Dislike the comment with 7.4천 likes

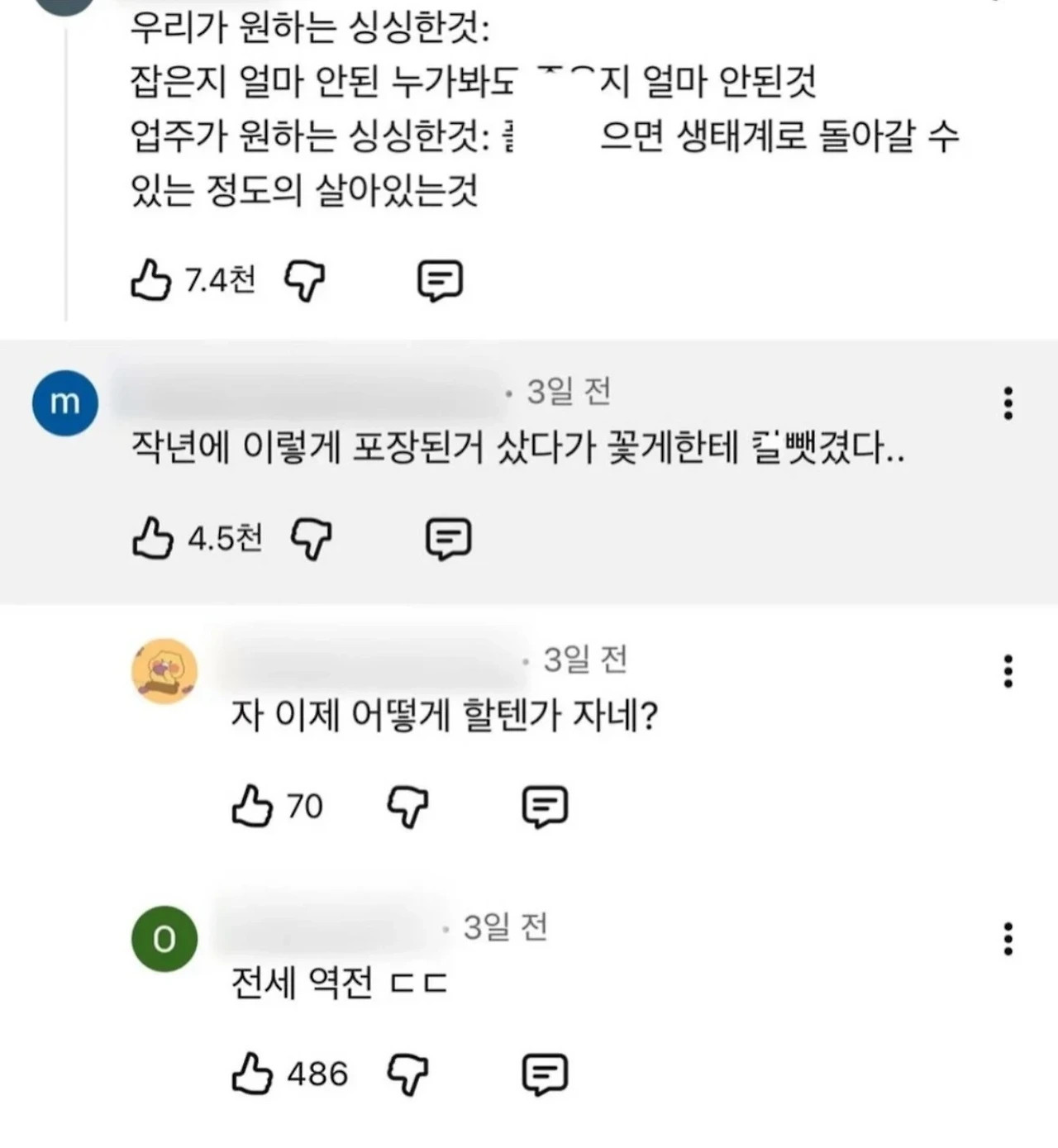point(305,281)
